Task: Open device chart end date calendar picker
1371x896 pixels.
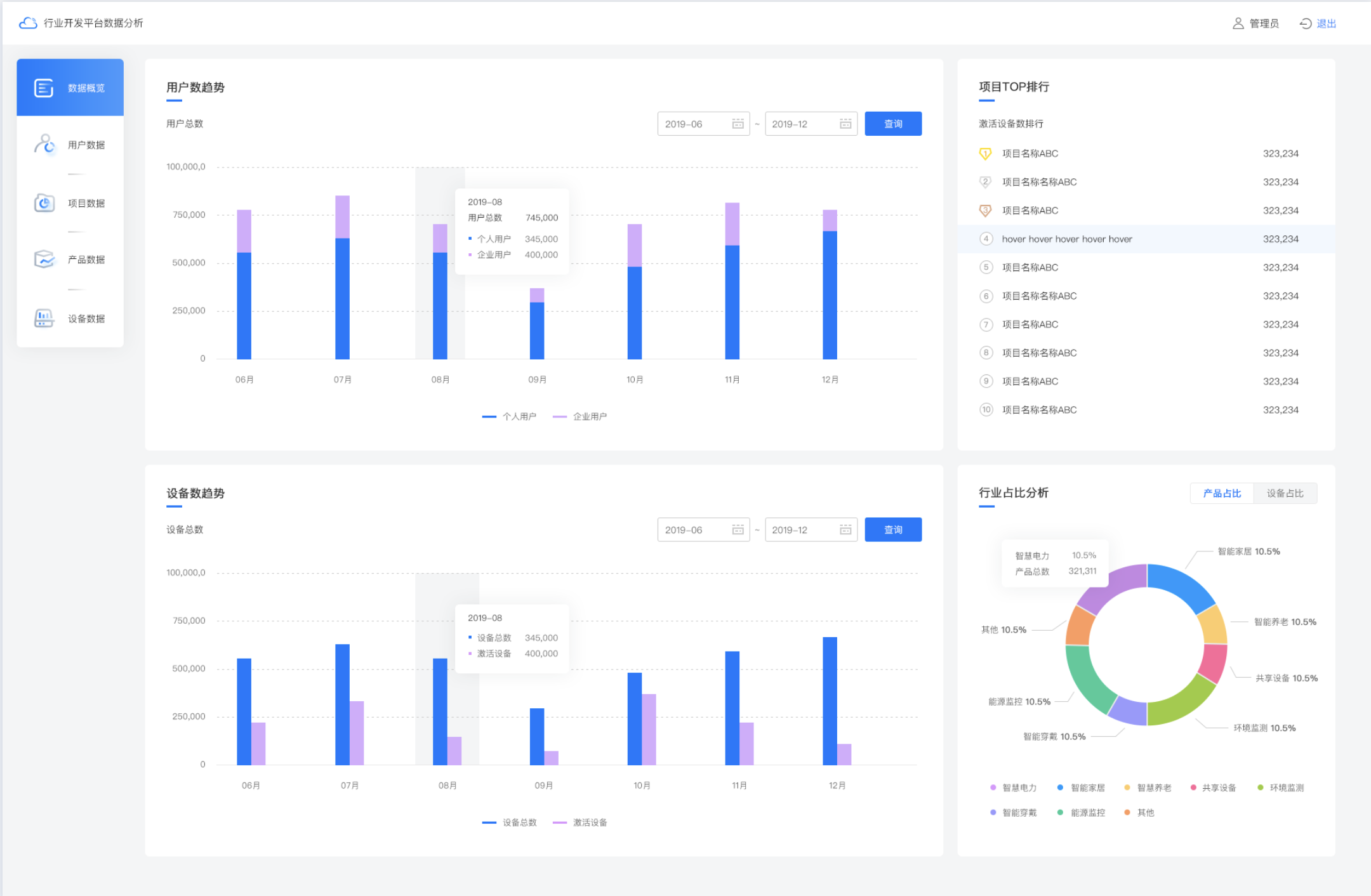Action: [845, 530]
